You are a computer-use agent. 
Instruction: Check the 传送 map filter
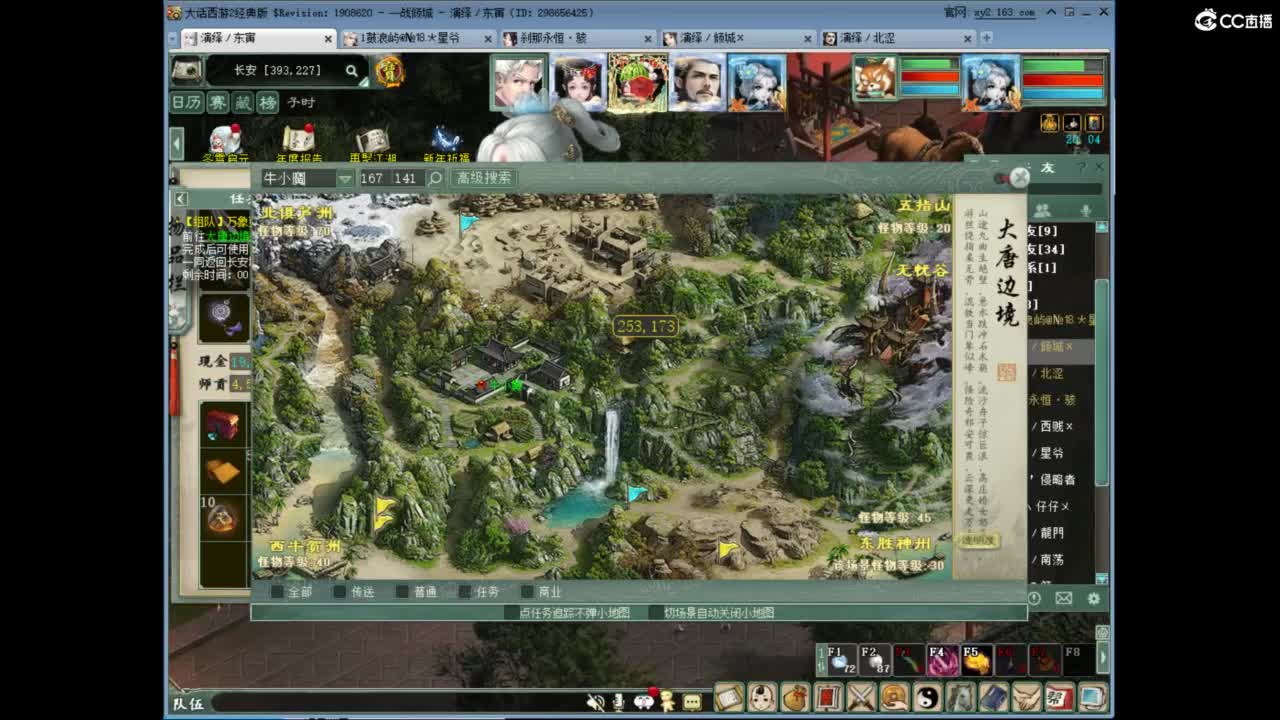click(341, 591)
